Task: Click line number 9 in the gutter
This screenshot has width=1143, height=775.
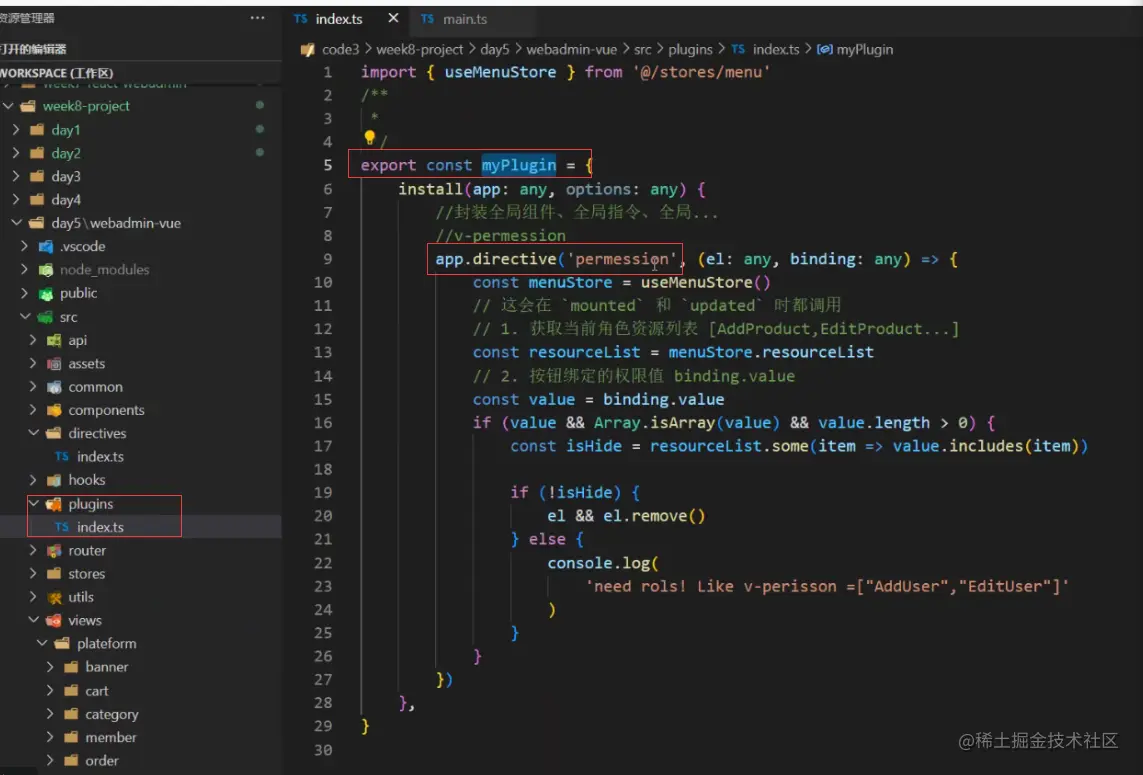Action: 327,259
